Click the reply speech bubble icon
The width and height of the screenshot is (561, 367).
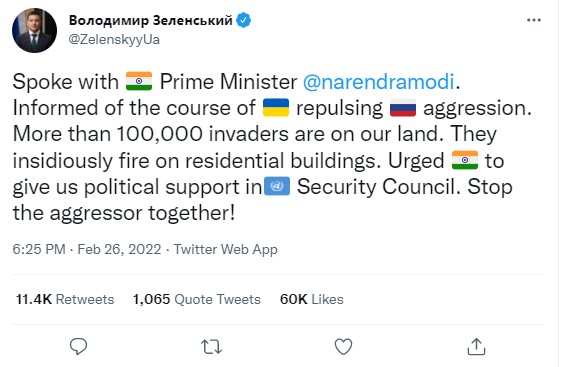[x=78, y=346]
